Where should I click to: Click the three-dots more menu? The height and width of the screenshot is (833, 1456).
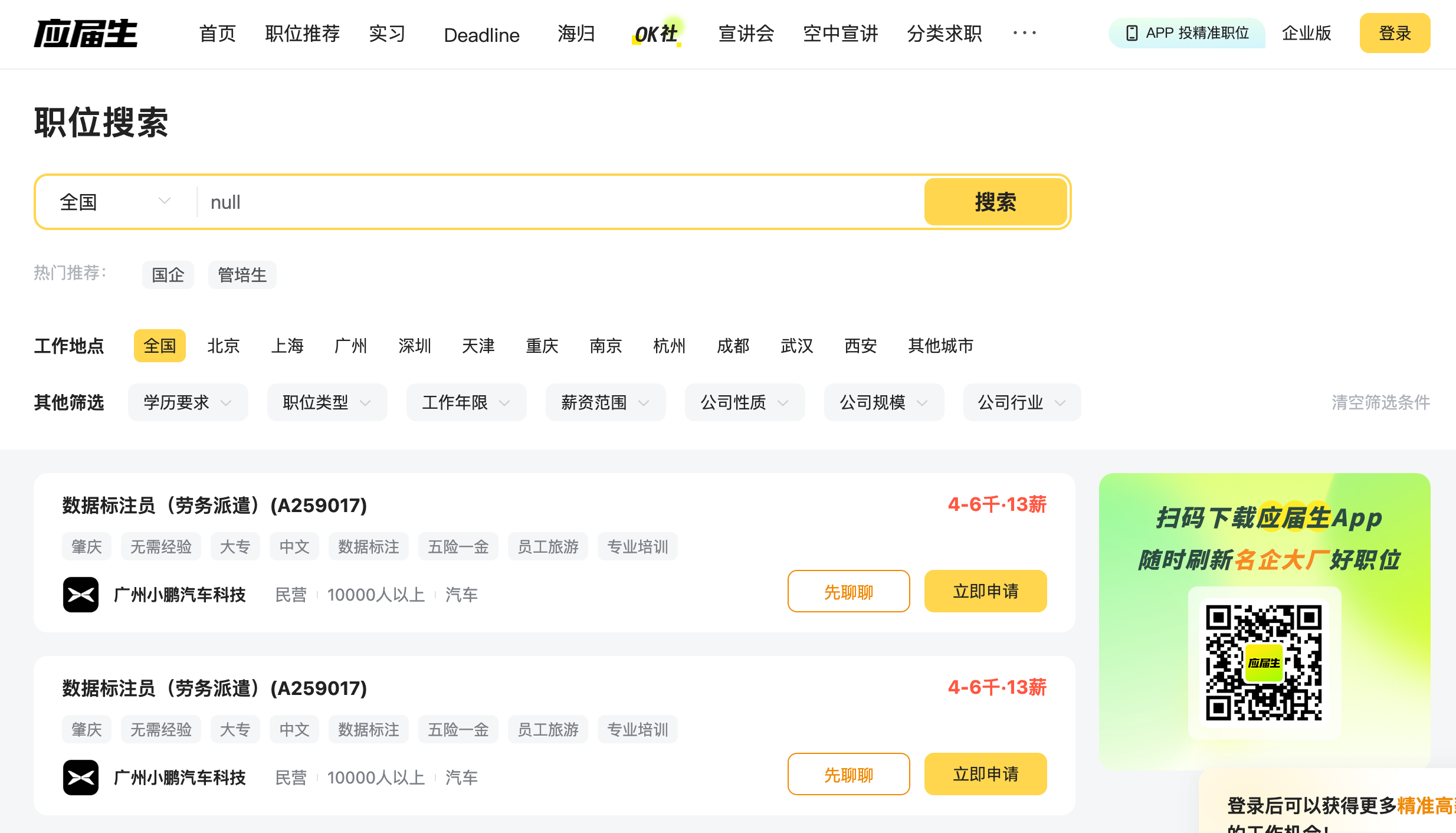click(1024, 33)
